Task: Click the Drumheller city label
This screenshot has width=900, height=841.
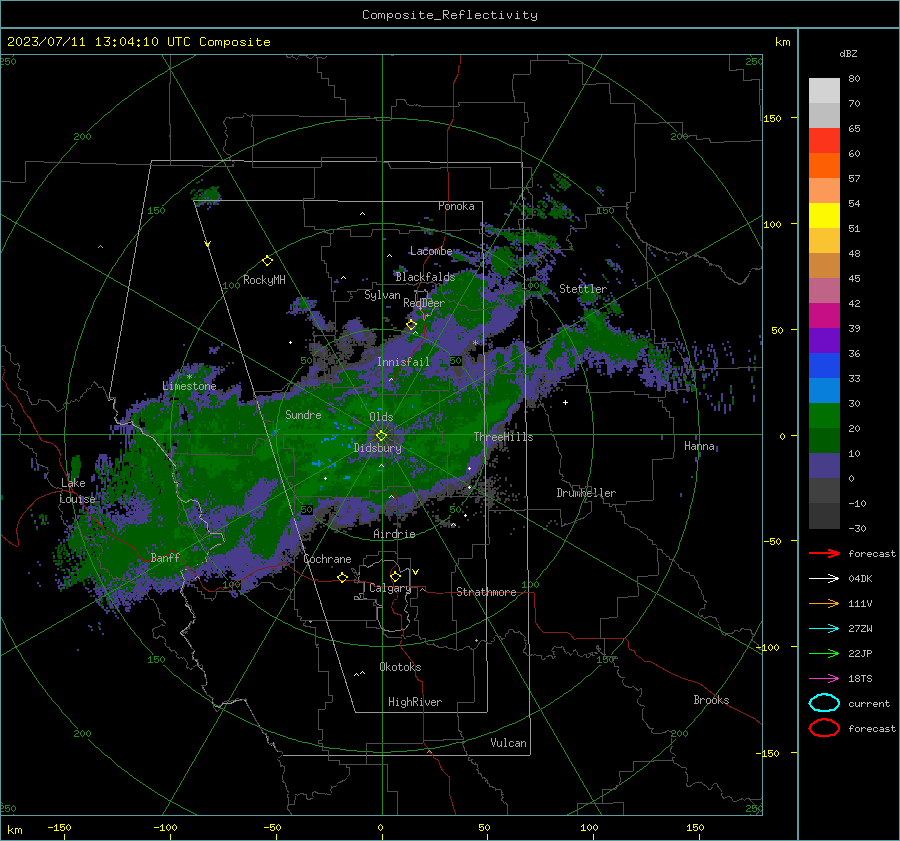Action: coord(586,493)
